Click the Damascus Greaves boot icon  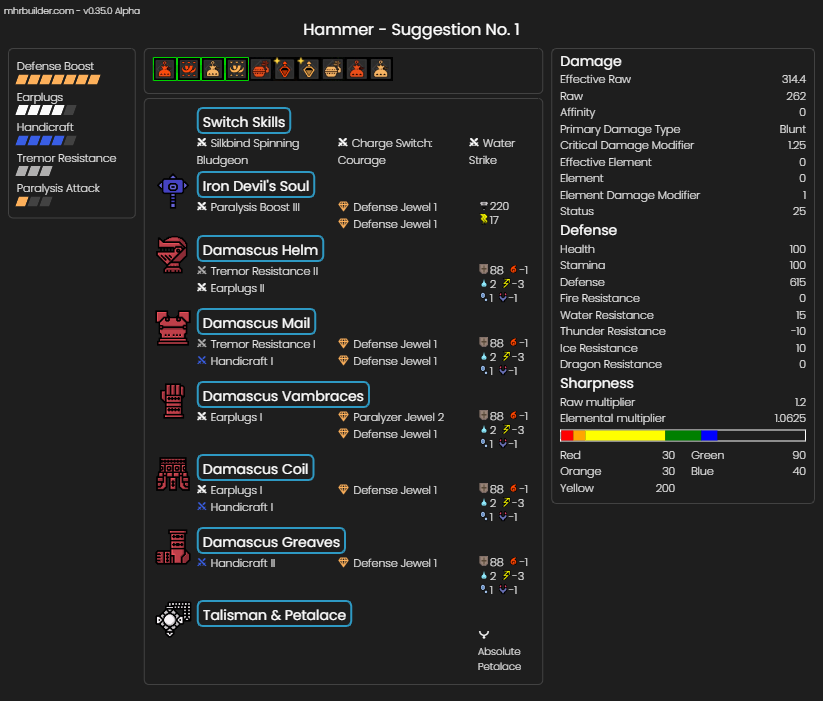pyautogui.click(x=173, y=547)
